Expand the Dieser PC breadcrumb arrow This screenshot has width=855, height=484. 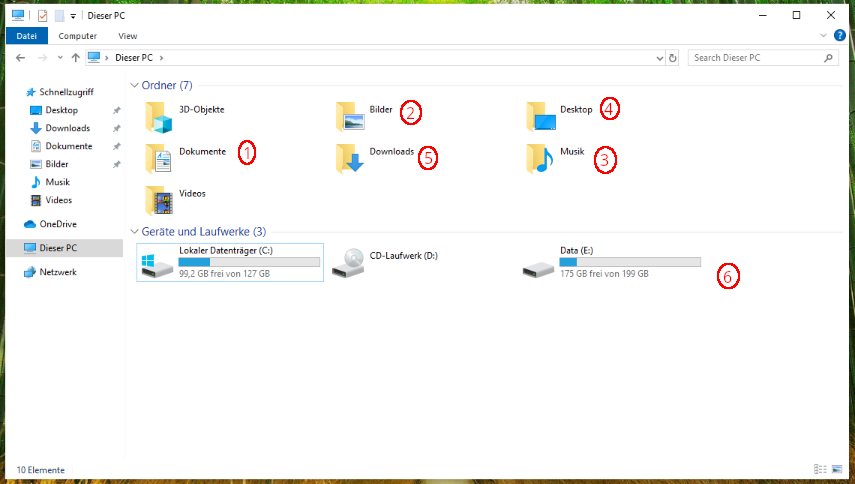tap(161, 58)
